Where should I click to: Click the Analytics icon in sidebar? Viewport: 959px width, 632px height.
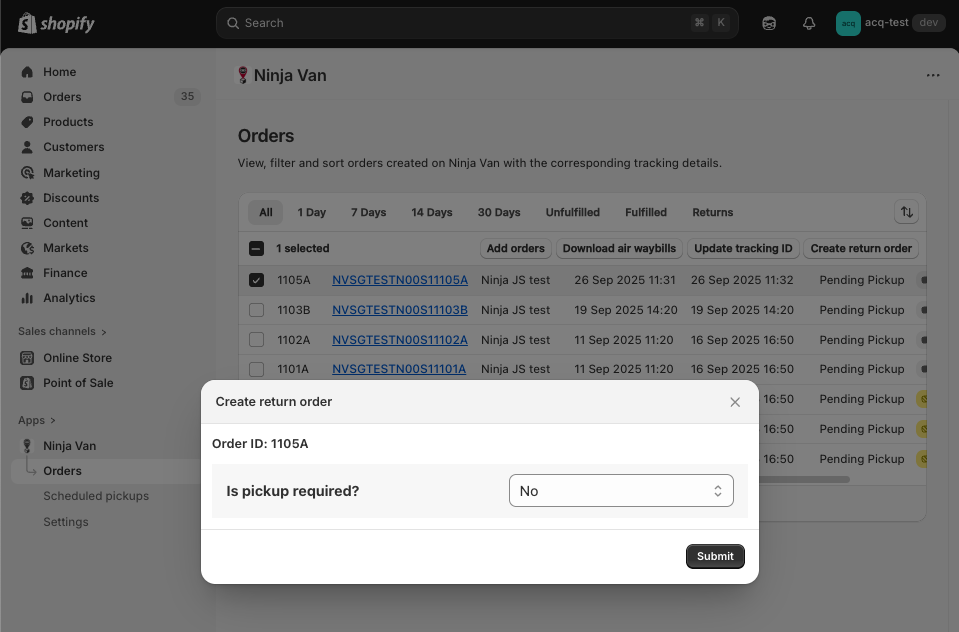click(27, 298)
